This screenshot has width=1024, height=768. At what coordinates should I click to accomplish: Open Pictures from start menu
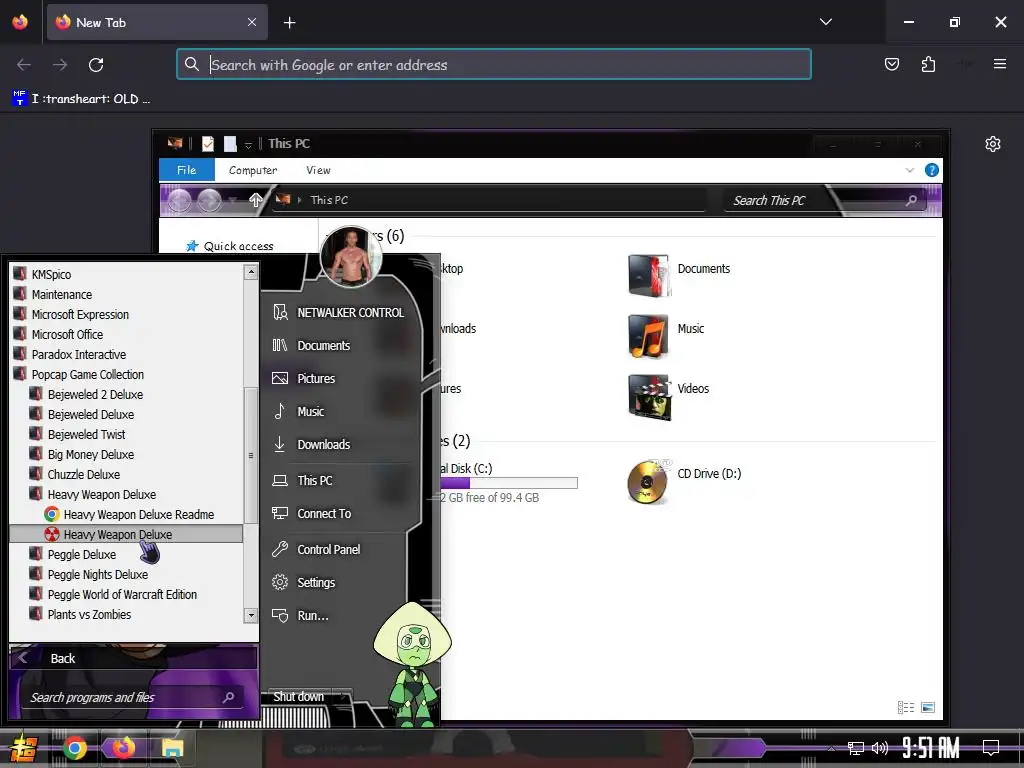[x=304, y=379]
